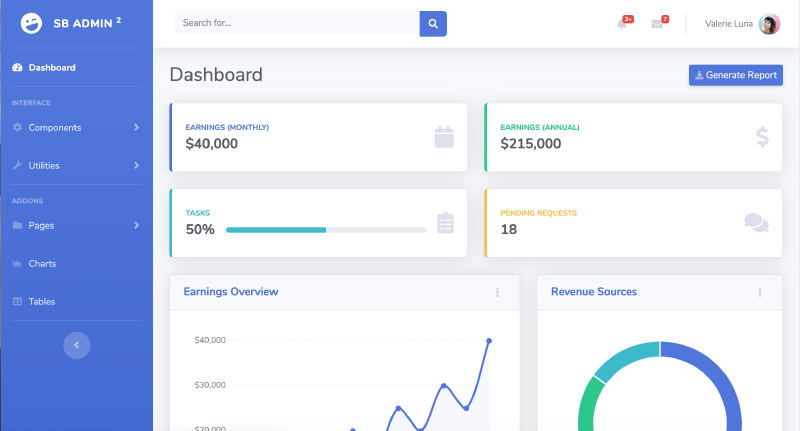Open the alerts bell notifications
Screen dimensions: 800x431
point(623,24)
